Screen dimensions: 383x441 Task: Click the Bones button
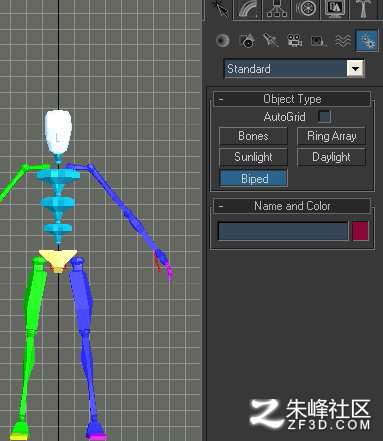coord(253,136)
